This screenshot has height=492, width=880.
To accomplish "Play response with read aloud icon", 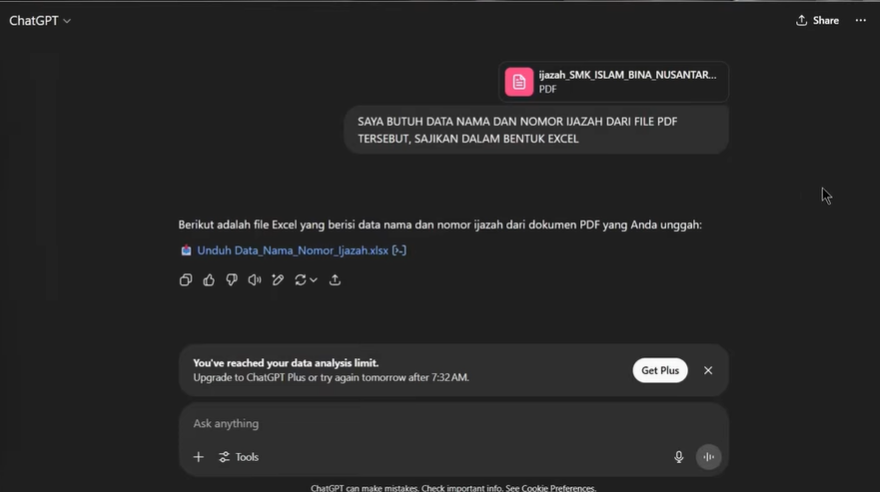I will (255, 280).
